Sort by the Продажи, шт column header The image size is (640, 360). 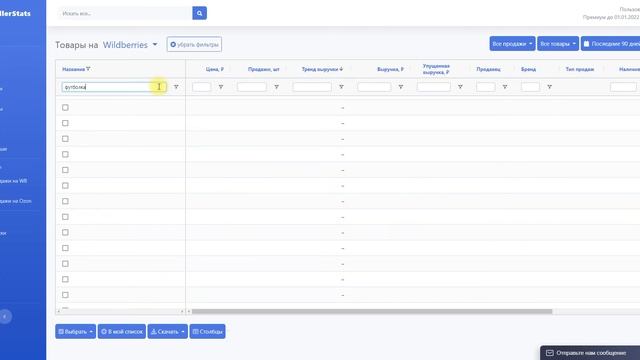coord(264,69)
